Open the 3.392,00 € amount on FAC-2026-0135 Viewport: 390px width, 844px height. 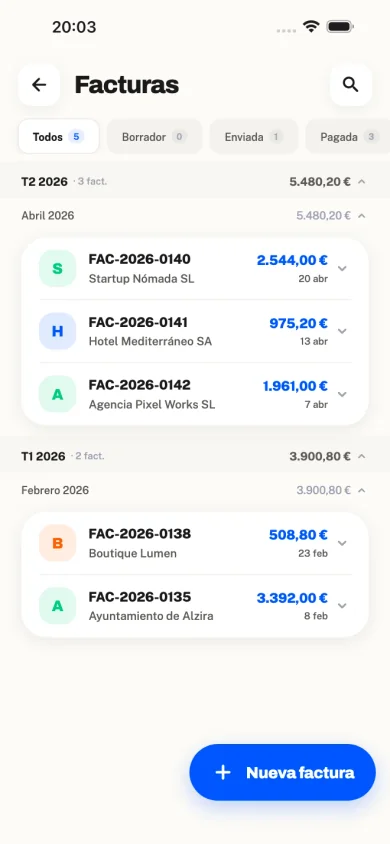pyautogui.click(x=292, y=597)
